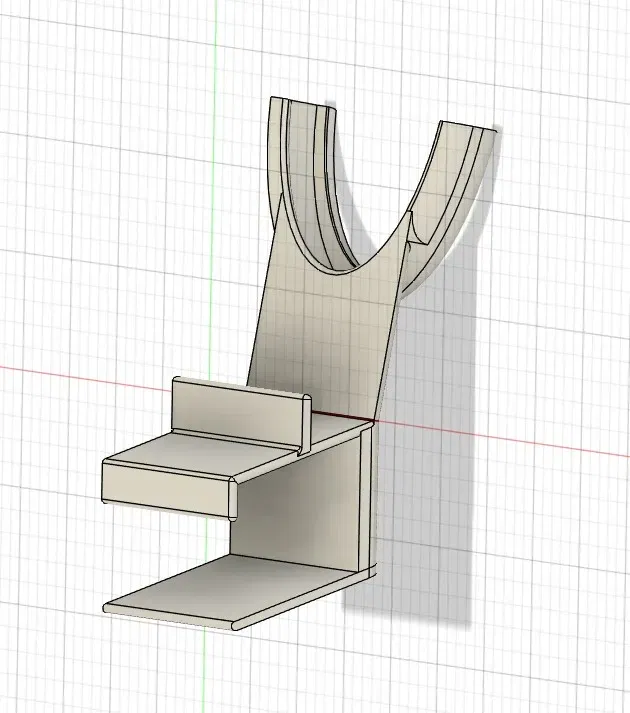Select the vertical wall between shelf and base
This screenshot has width=630, height=713.
point(296,505)
